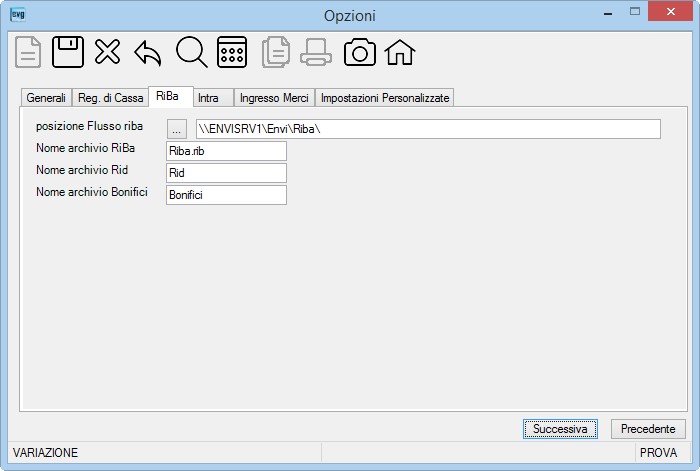Save with the floppy disk icon
The width and height of the screenshot is (700, 471).
68,52
